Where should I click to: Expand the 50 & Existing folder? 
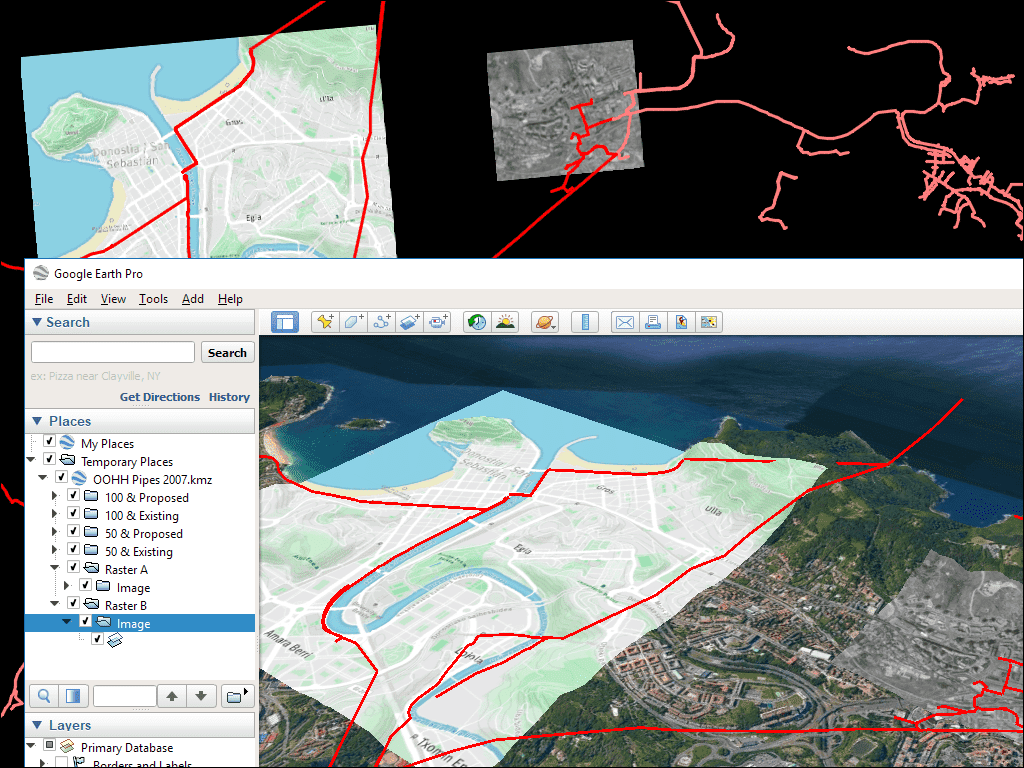coord(56,552)
